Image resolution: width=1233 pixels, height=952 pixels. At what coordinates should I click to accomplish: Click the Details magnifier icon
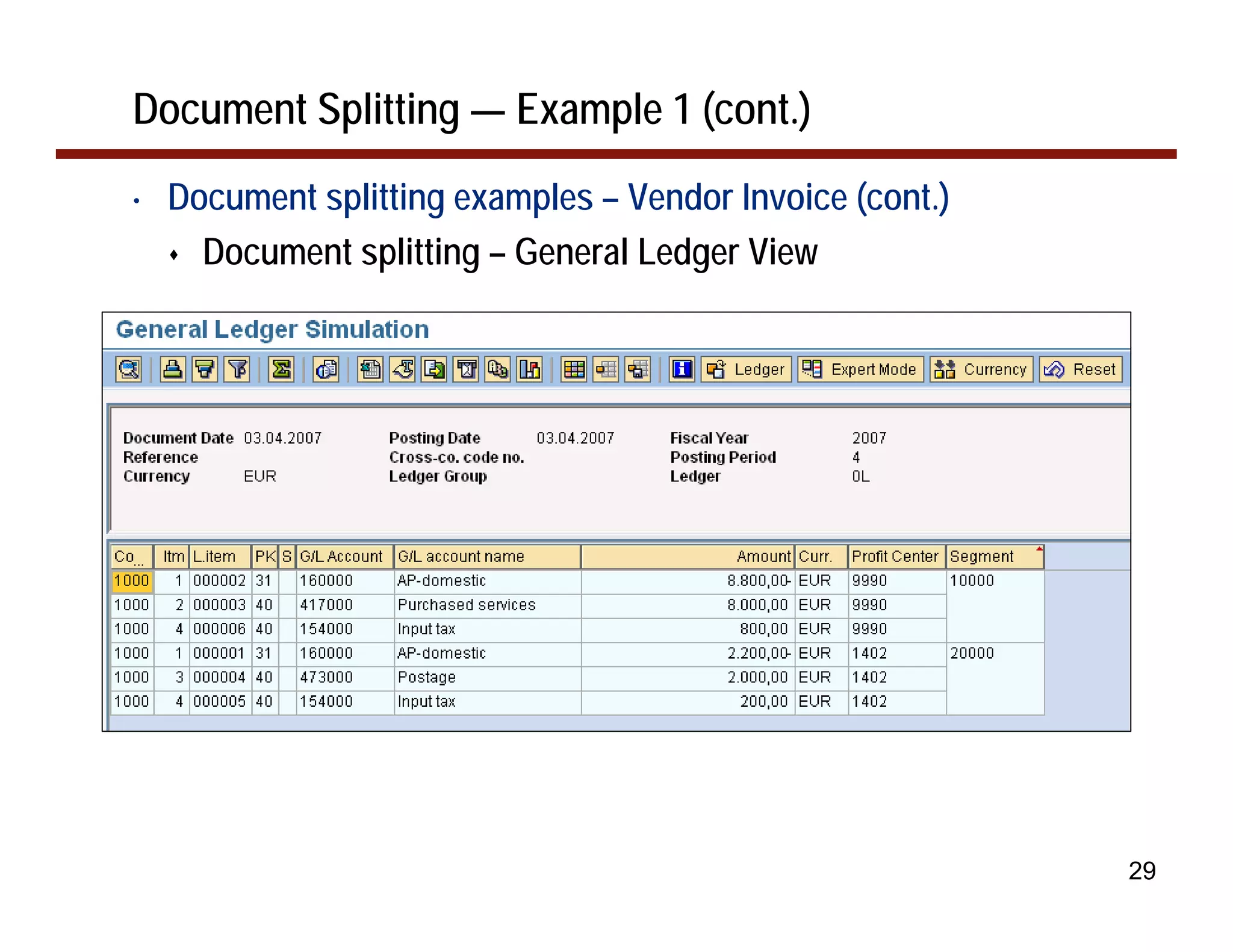[x=129, y=369]
